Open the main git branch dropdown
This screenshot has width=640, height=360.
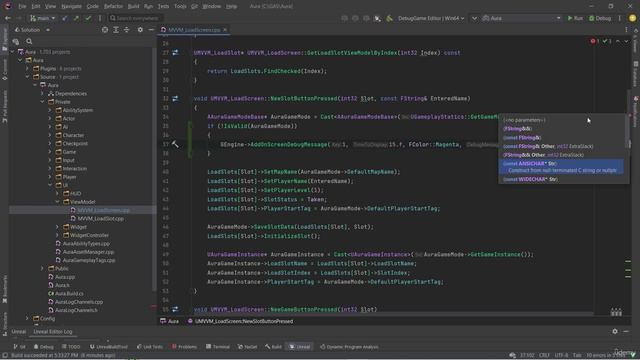pyautogui.click(x=42, y=18)
